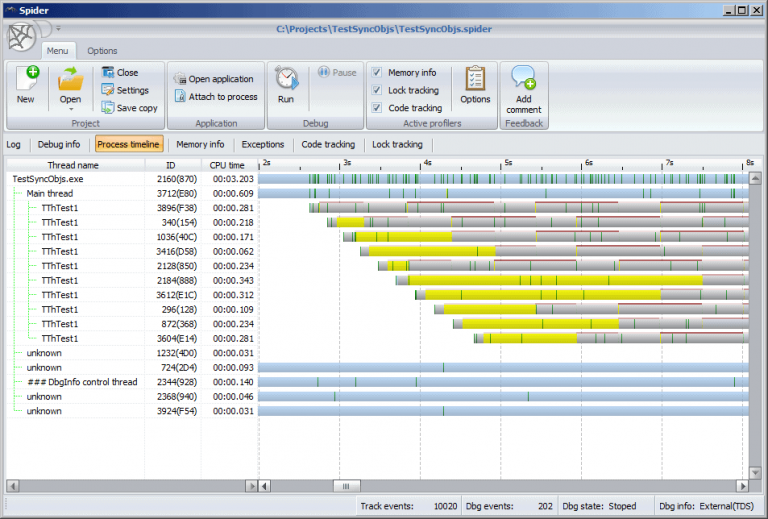The width and height of the screenshot is (768, 519).
Task: Click the Spider application logo button
Action: point(21,37)
